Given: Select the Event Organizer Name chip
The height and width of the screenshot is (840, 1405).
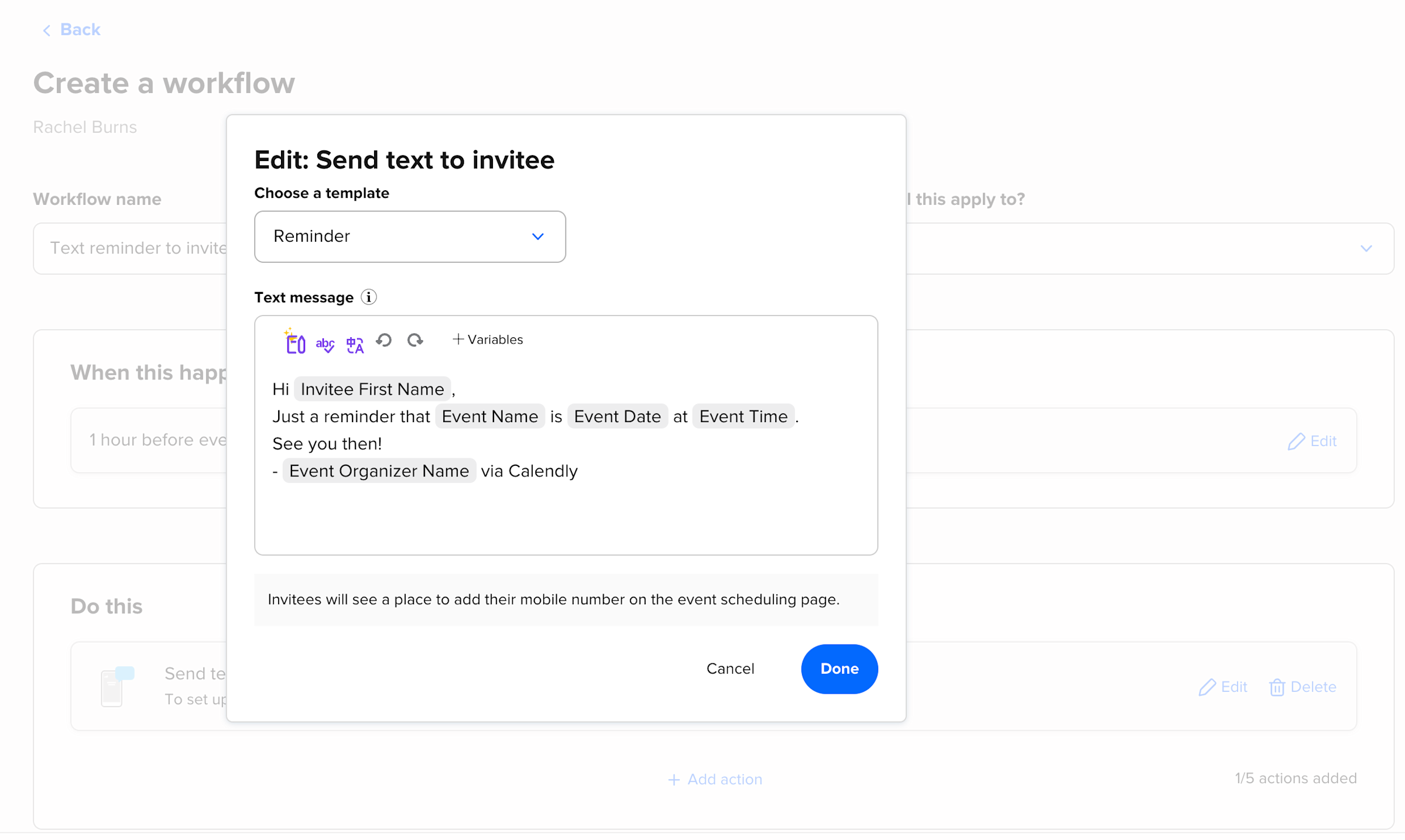Looking at the screenshot, I should click(x=378, y=471).
